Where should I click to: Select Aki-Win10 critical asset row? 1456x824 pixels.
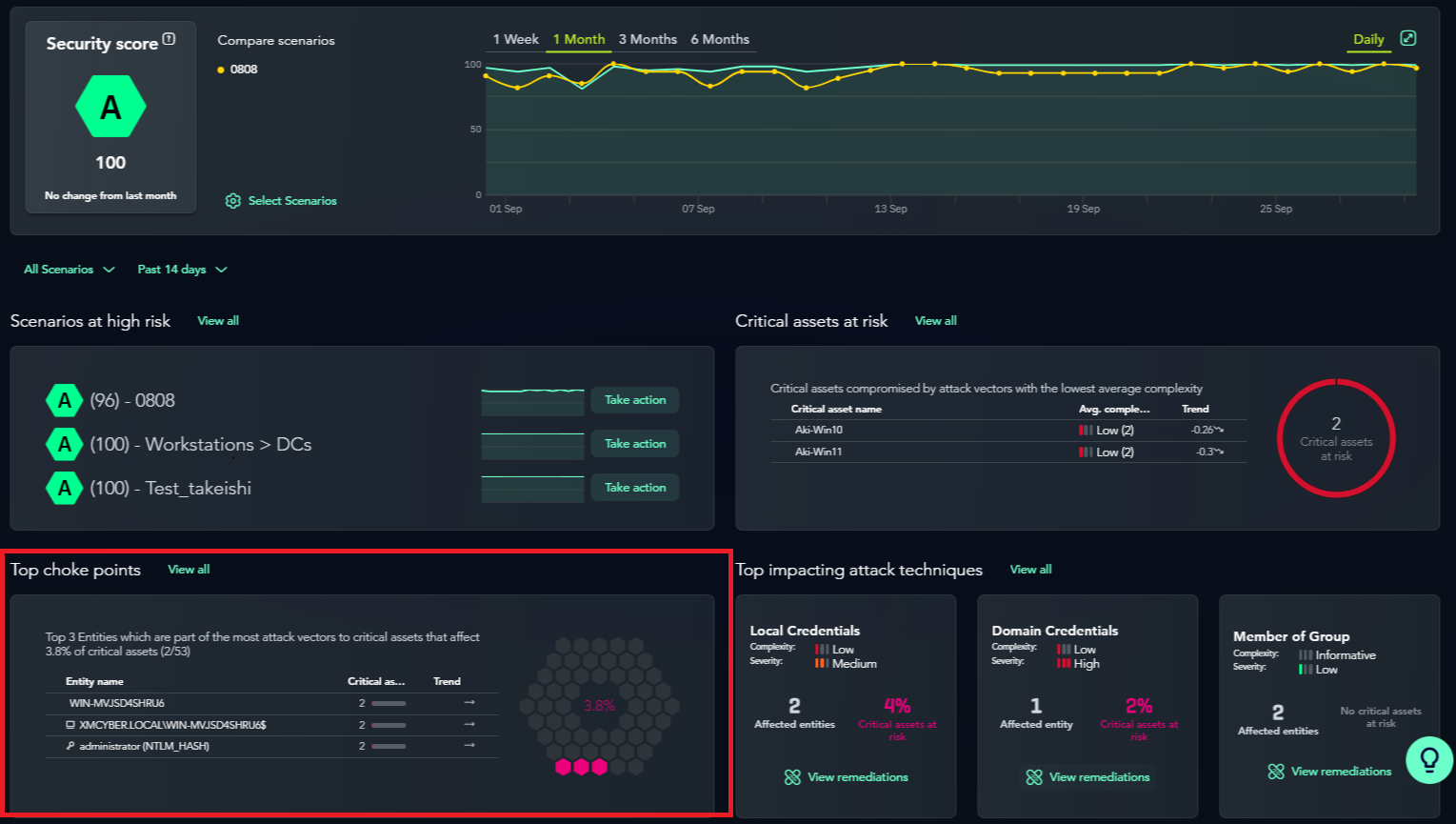pyautogui.click(x=1008, y=430)
